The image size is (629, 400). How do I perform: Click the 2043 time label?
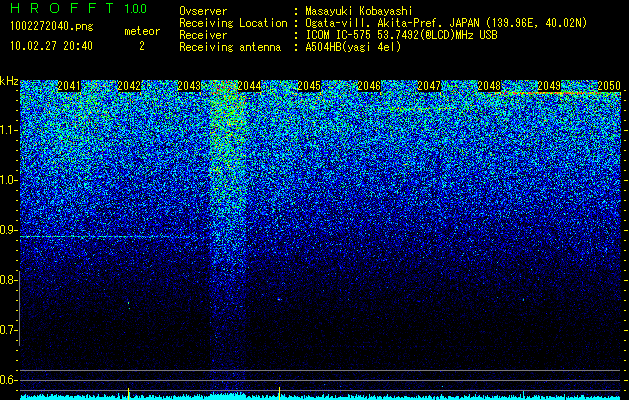pyautogui.click(x=189, y=86)
